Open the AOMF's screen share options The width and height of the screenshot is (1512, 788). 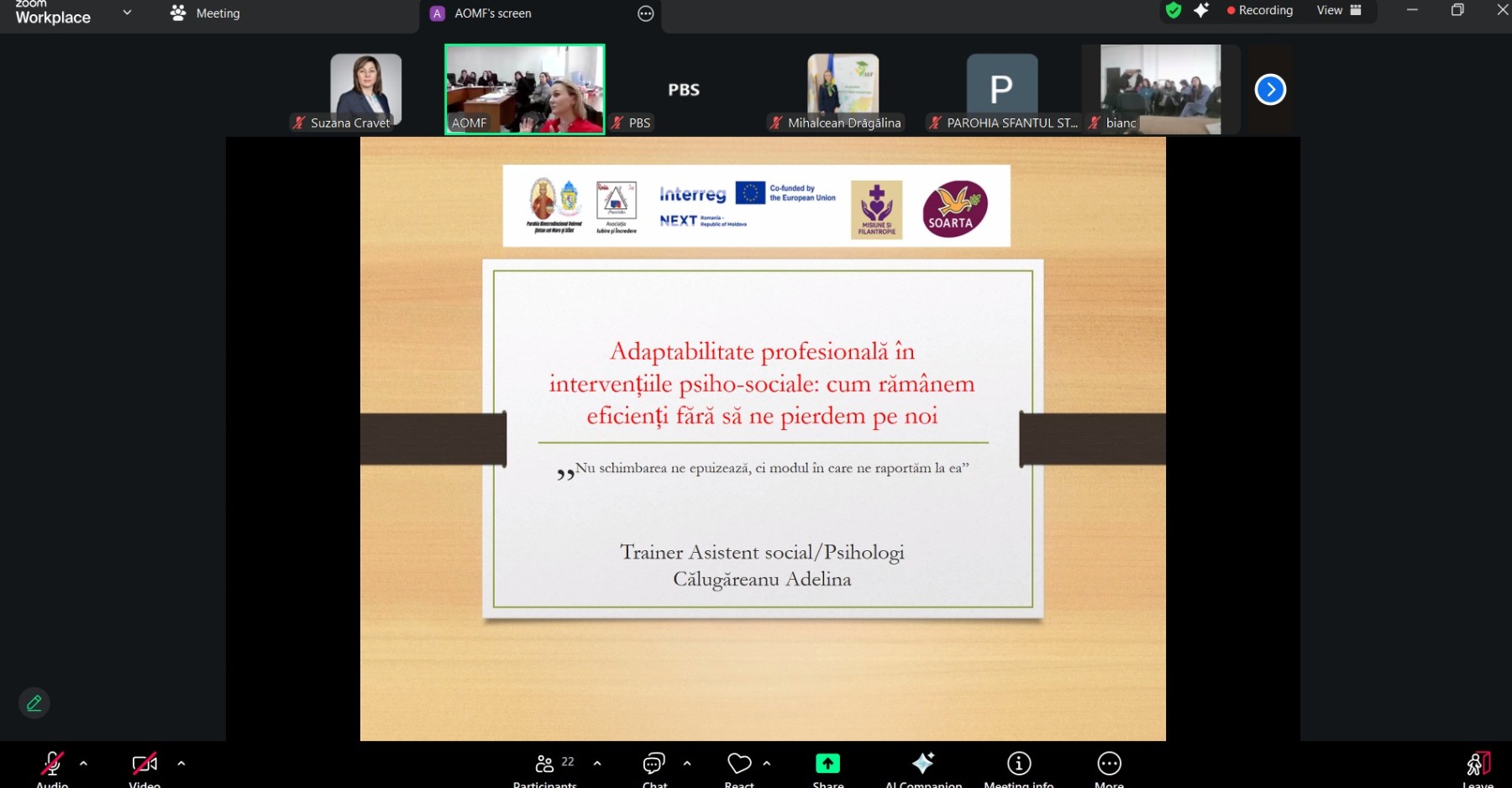645,13
